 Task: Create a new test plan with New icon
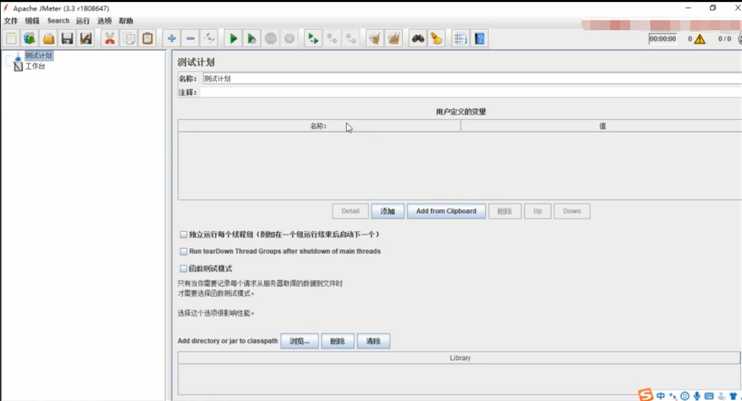pyautogui.click(x=11, y=38)
